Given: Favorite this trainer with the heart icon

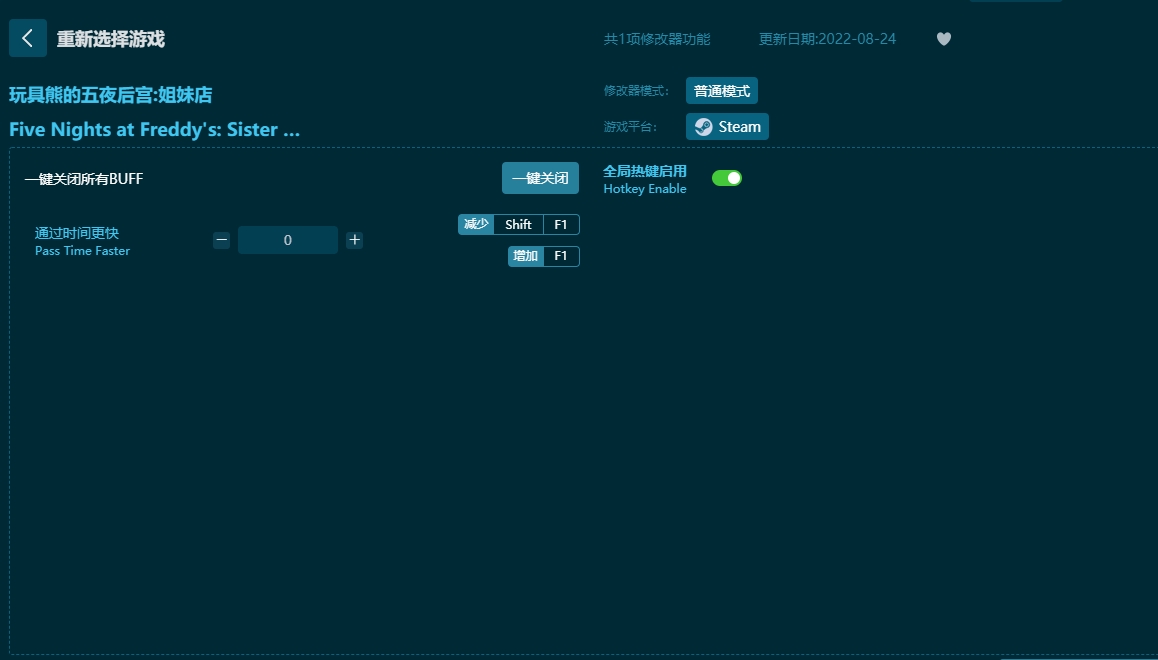Looking at the screenshot, I should [x=944, y=39].
